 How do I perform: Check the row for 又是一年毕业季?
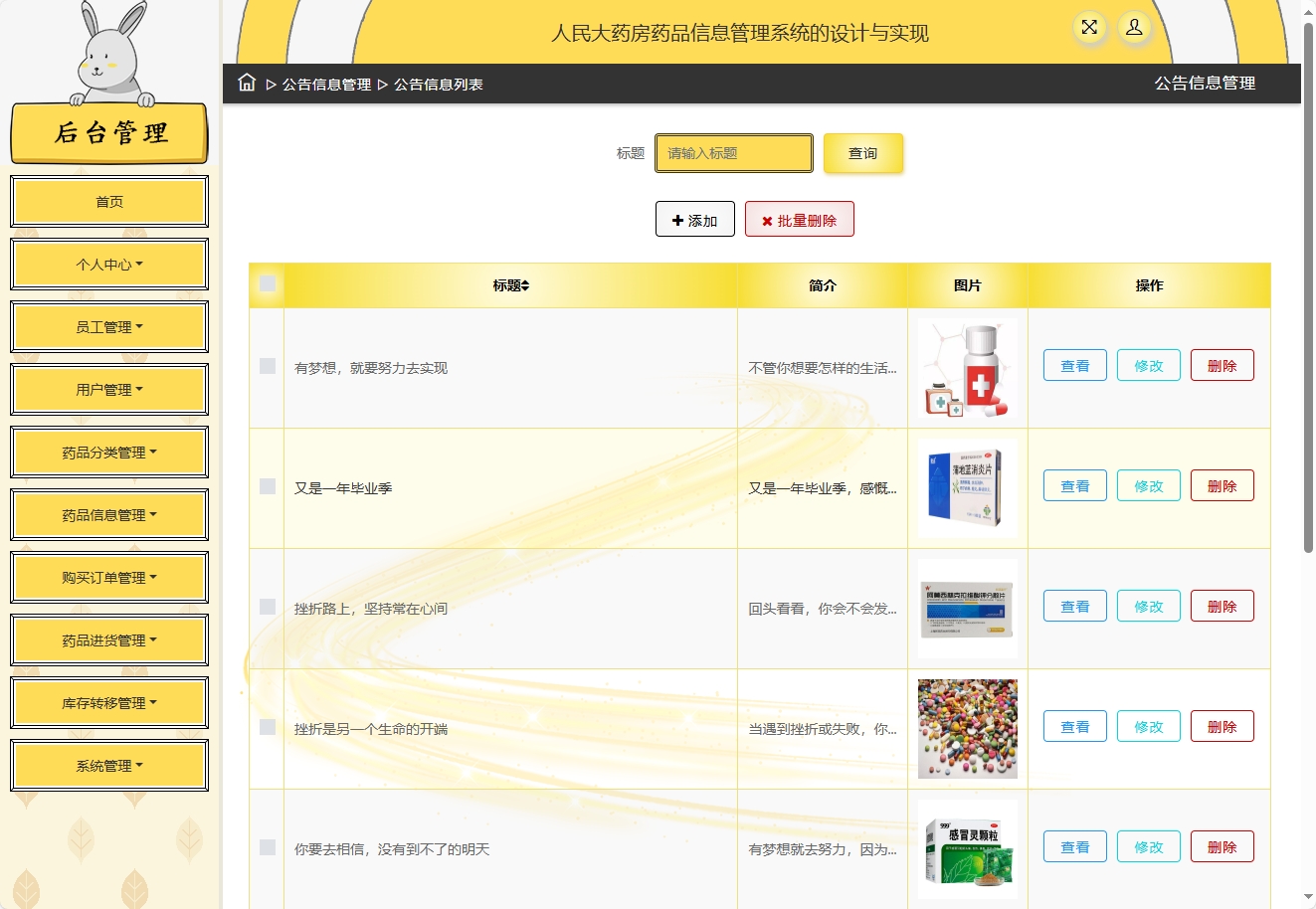coord(267,486)
